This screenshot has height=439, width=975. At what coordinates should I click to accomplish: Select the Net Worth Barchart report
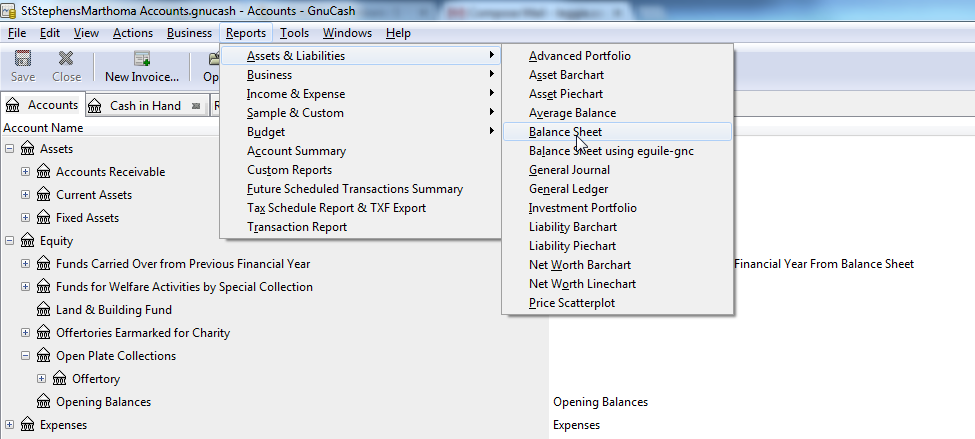coord(617,265)
